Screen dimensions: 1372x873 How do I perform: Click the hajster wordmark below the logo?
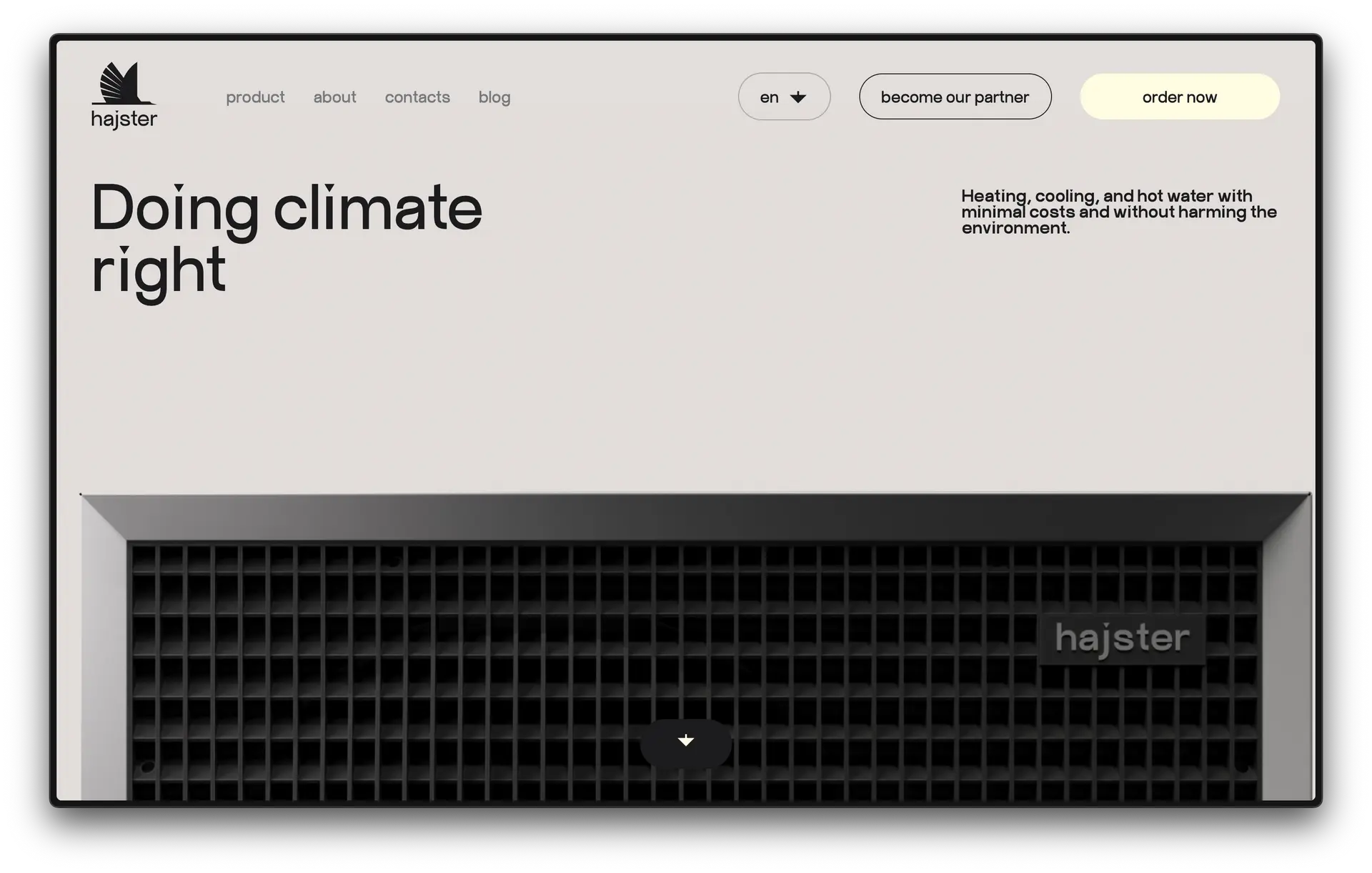pyautogui.click(x=124, y=119)
